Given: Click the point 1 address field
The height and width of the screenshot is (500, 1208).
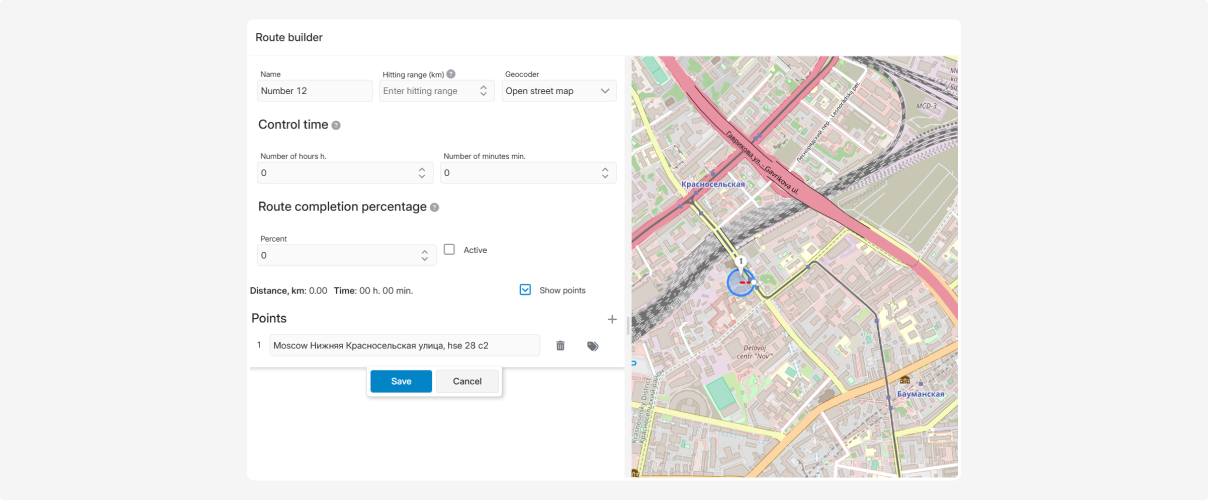Looking at the screenshot, I should click(404, 346).
